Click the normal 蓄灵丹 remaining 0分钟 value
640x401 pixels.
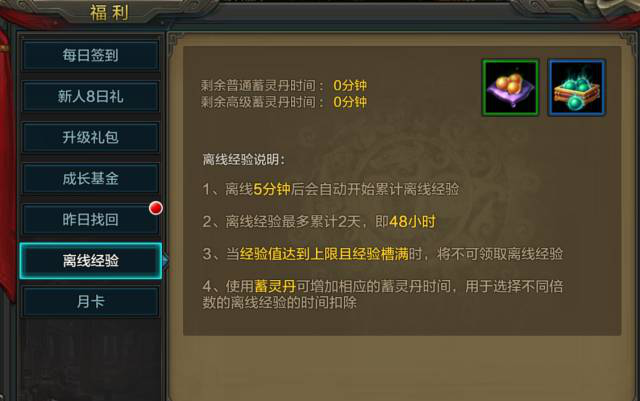350,85
